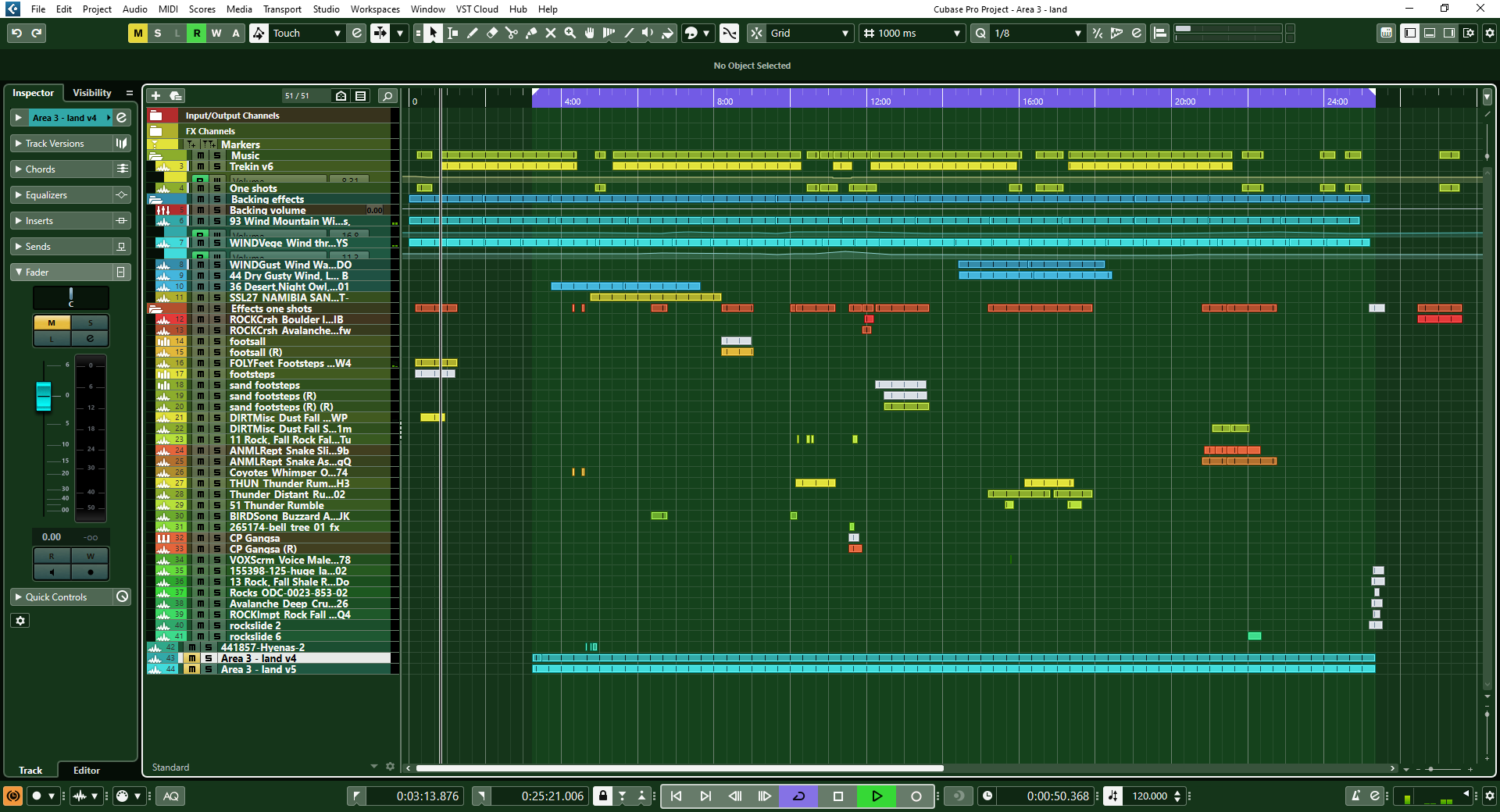1500x812 pixels.
Task: Switch to the Visibility tab
Action: (x=92, y=93)
